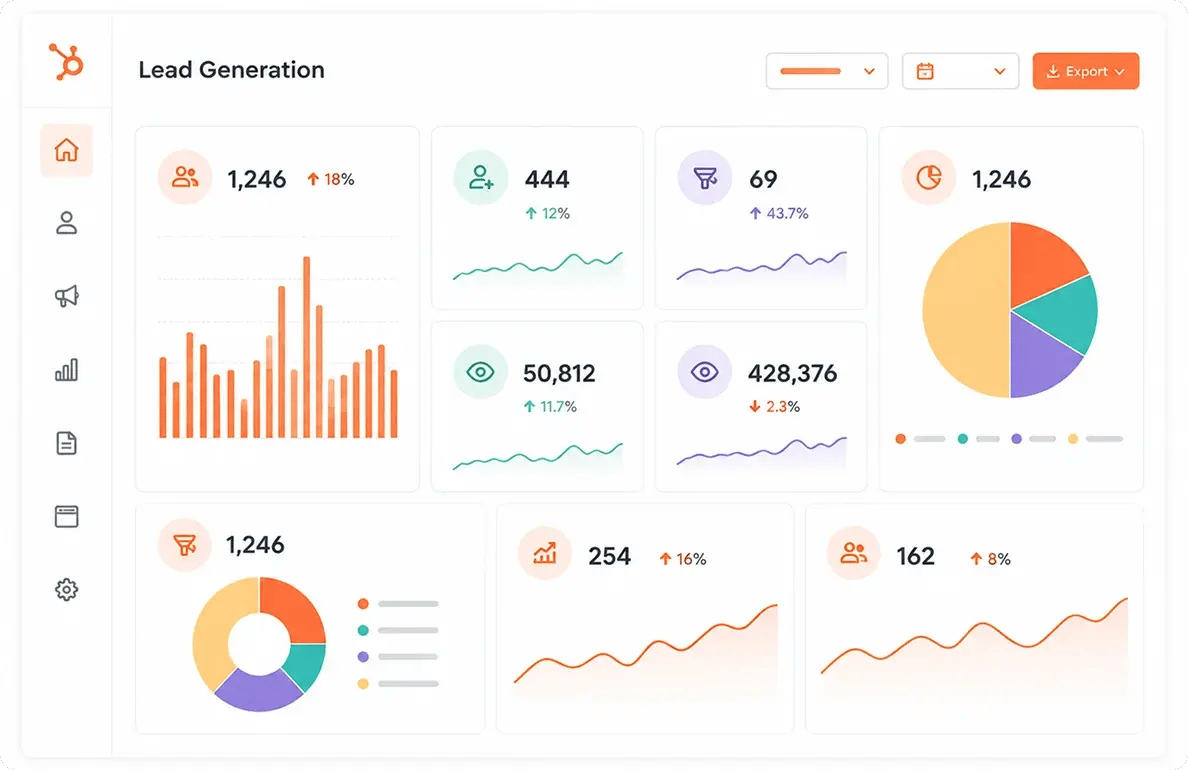Viewport: 1188px width, 770px height.
Task: Click the purple eye icon beside 428,376
Action: click(x=705, y=371)
